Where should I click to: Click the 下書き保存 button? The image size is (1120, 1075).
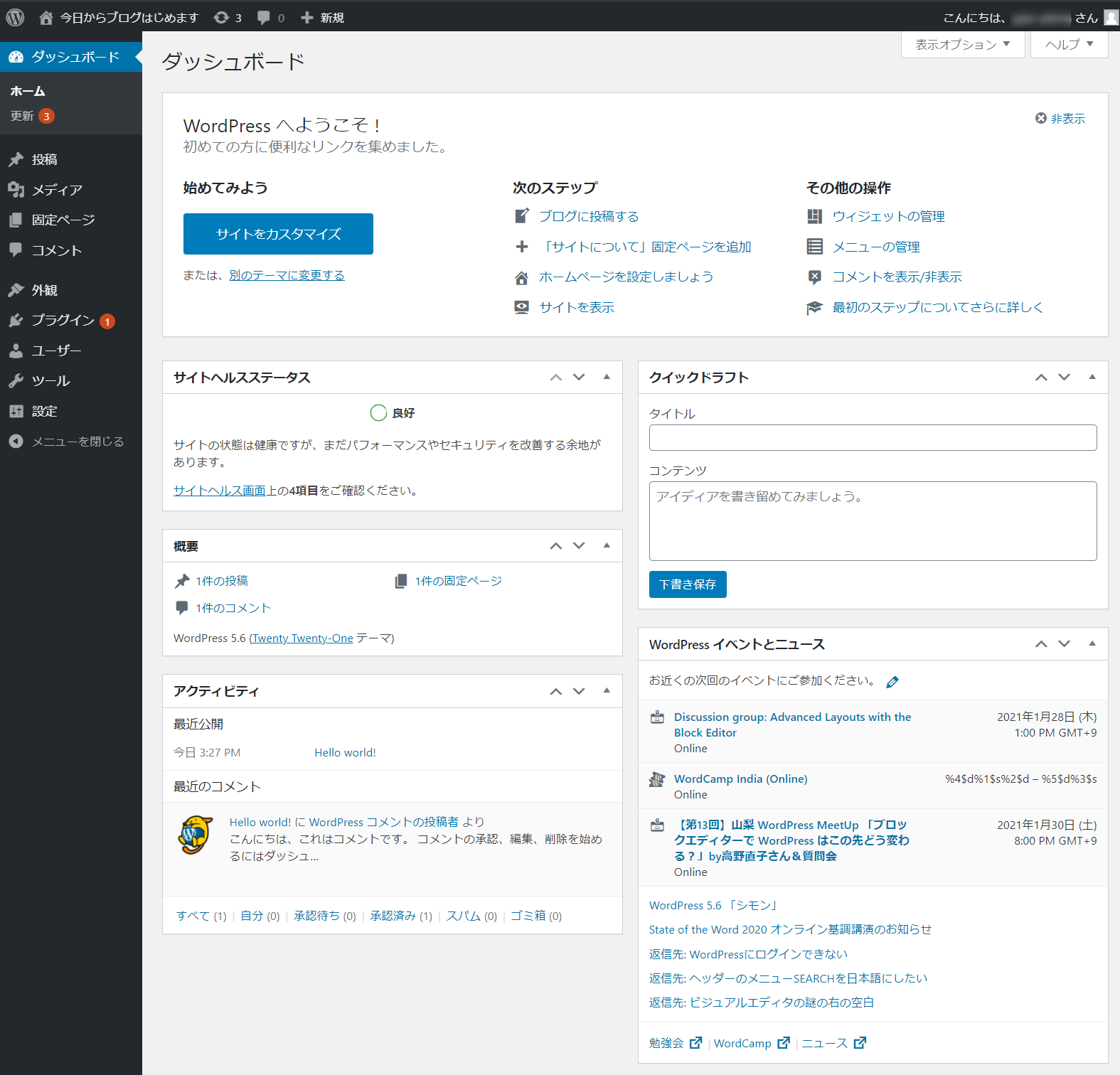click(x=688, y=584)
